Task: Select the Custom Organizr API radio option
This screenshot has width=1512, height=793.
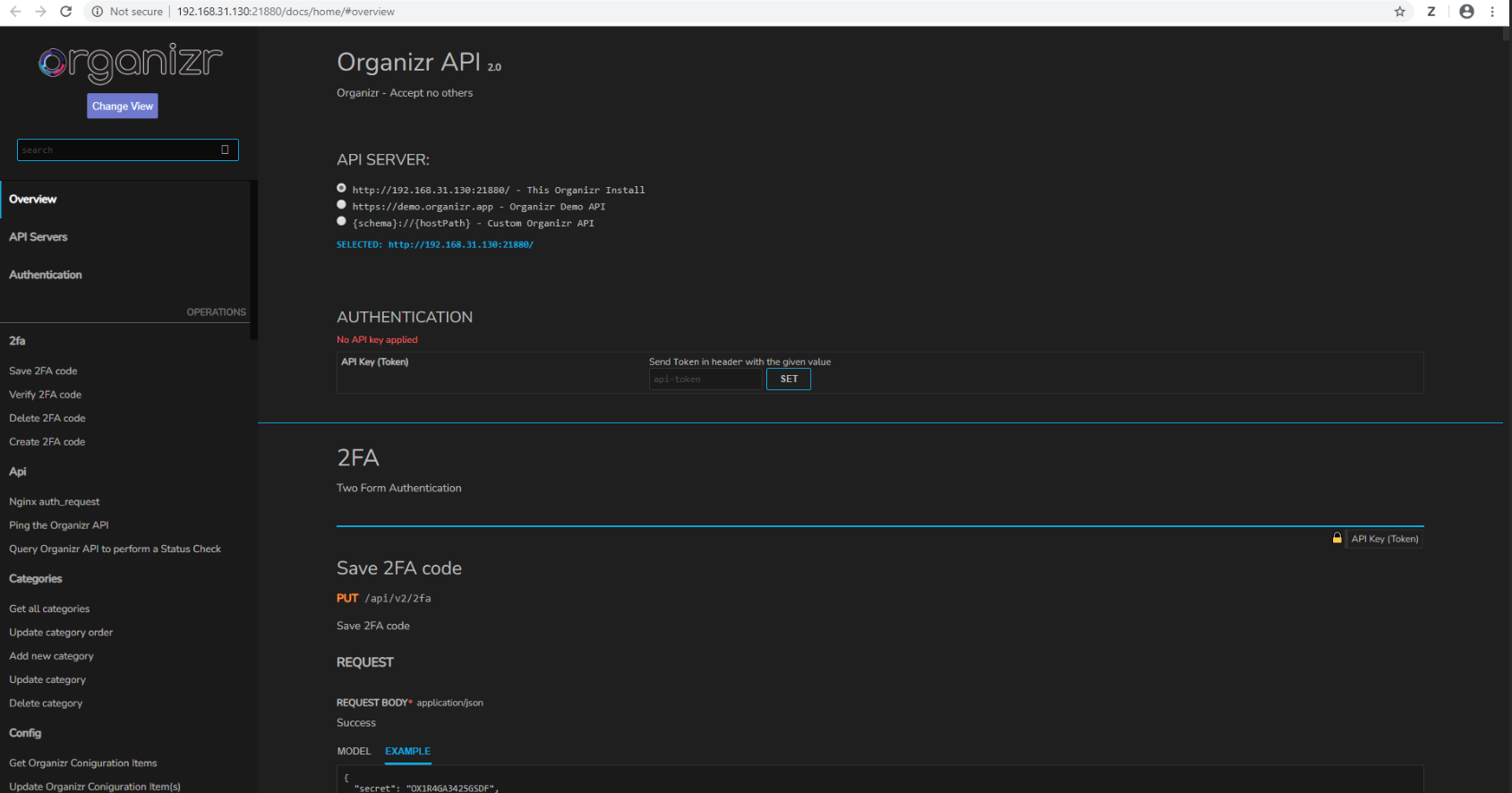Action: click(341, 221)
